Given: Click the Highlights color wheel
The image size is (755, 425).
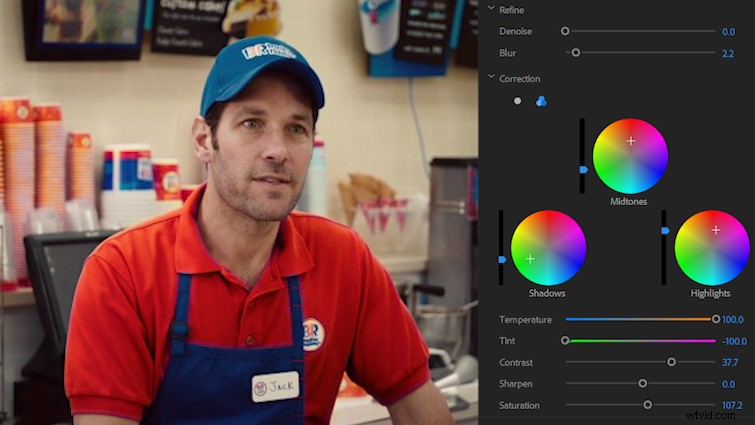Looking at the screenshot, I should coord(712,247).
